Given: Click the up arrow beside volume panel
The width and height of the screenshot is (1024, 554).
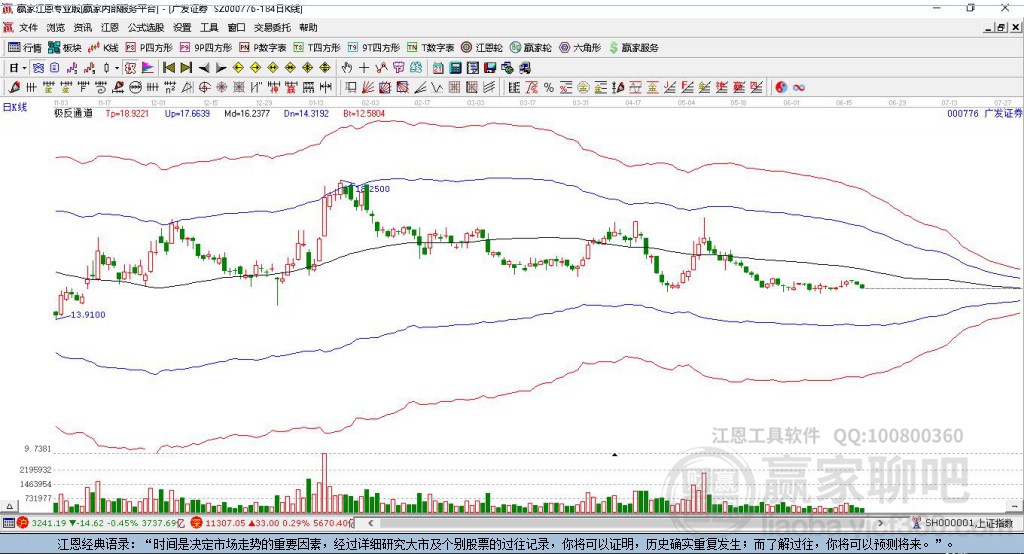Looking at the screenshot, I should 9,506.
